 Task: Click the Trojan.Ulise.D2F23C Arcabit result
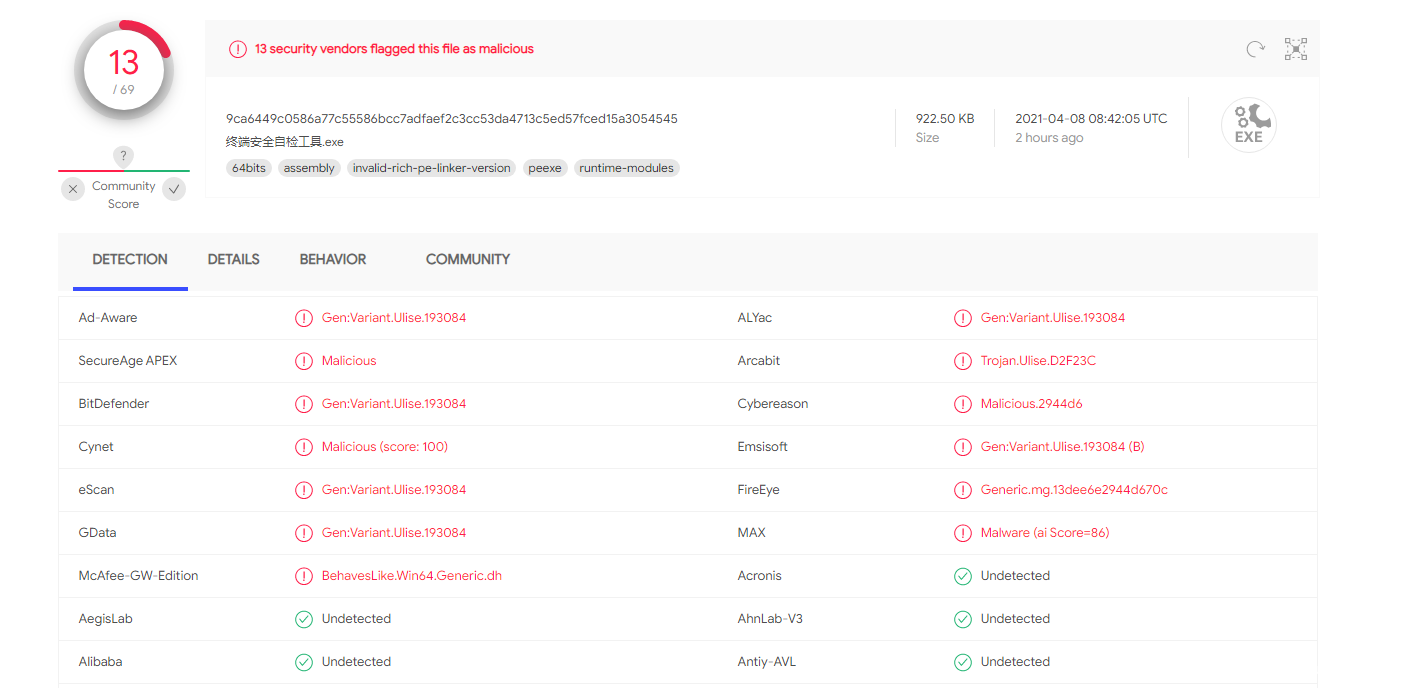(x=1038, y=361)
